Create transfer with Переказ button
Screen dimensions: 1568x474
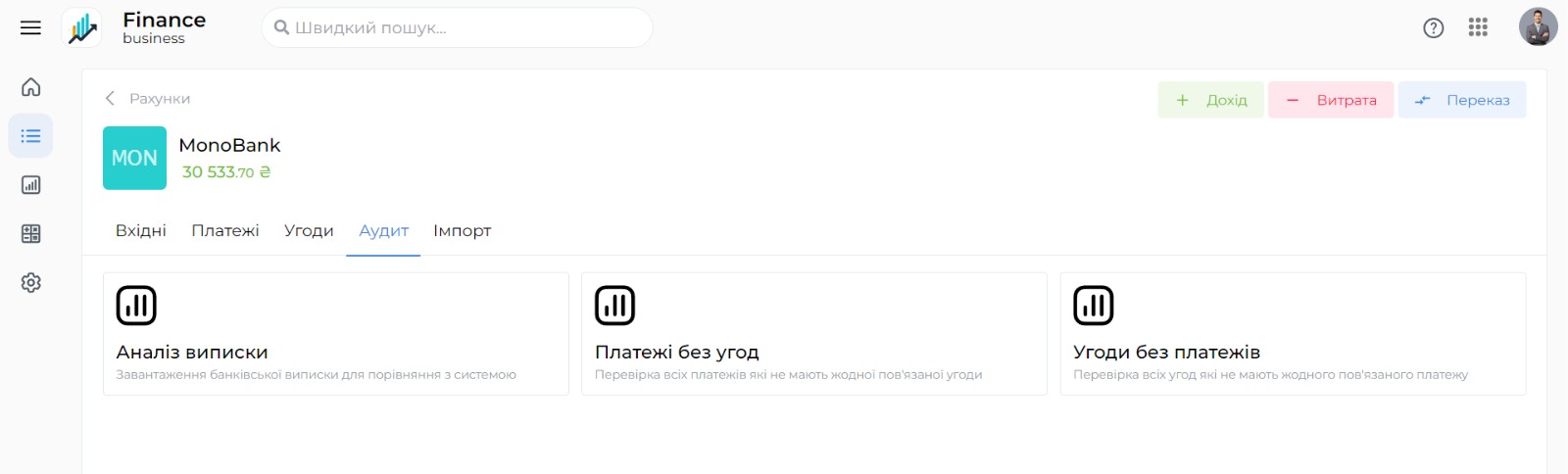(x=1461, y=100)
